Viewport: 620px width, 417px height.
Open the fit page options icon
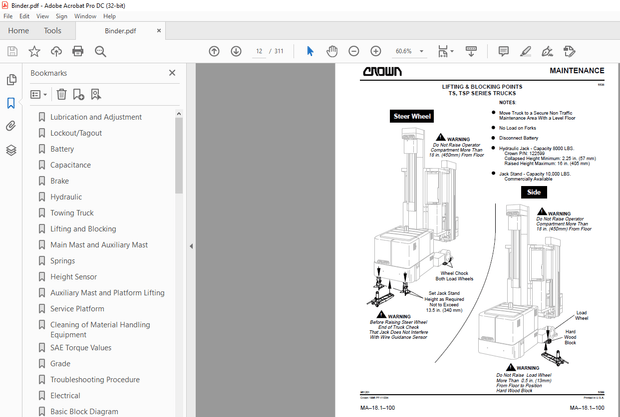pyautogui.click(x=443, y=51)
